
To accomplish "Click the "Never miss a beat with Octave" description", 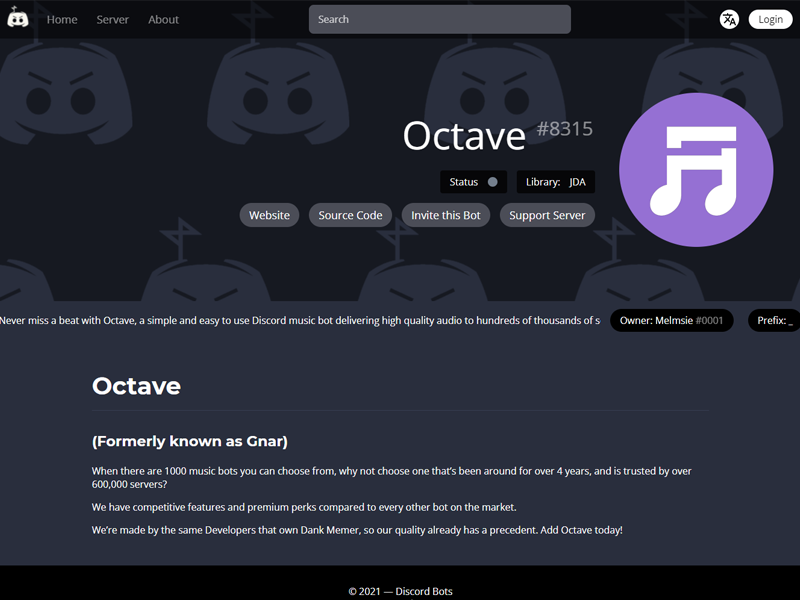I will (x=299, y=320).
